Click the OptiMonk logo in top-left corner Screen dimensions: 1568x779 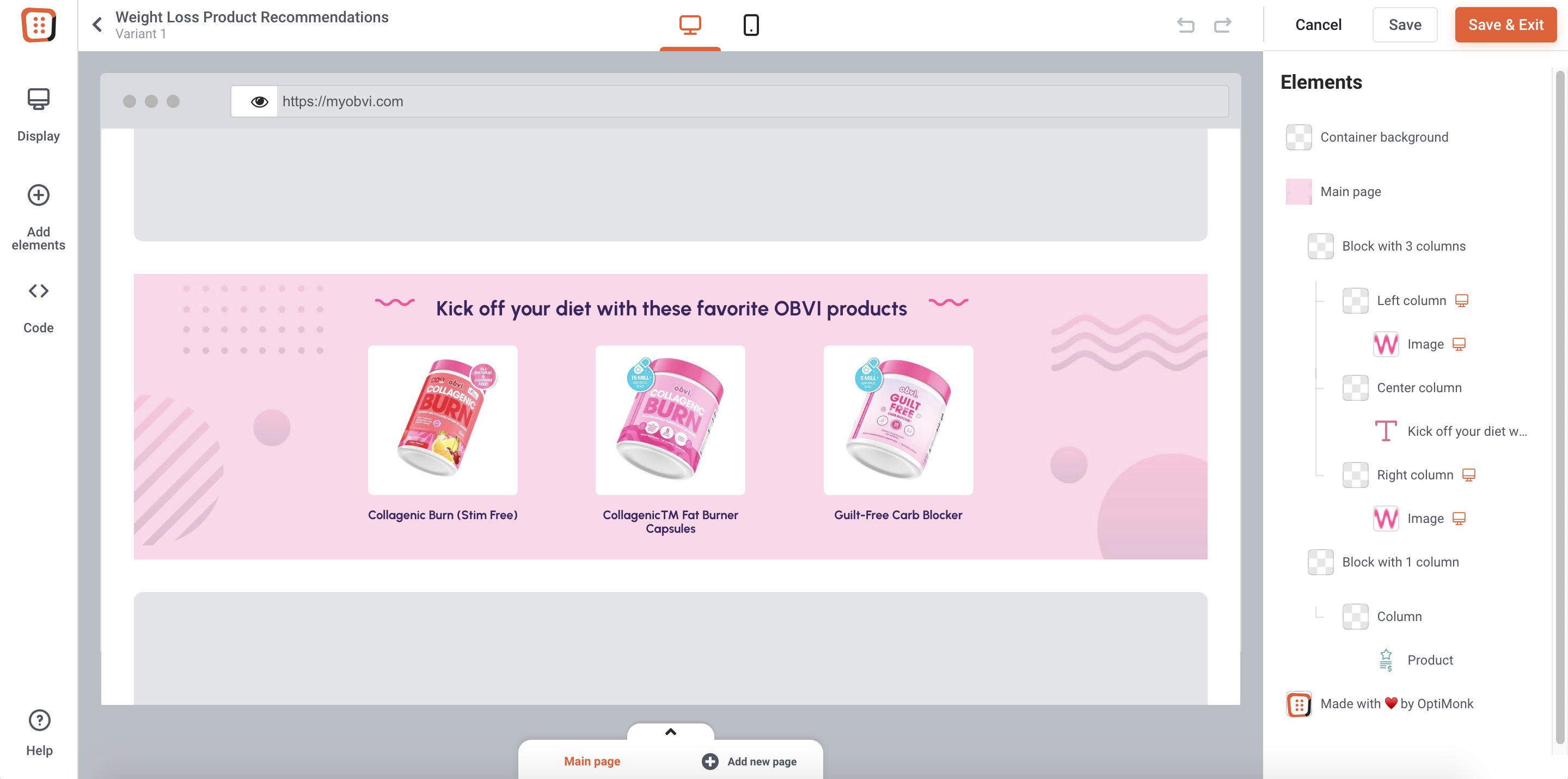pyautogui.click(x=38, y=25)
